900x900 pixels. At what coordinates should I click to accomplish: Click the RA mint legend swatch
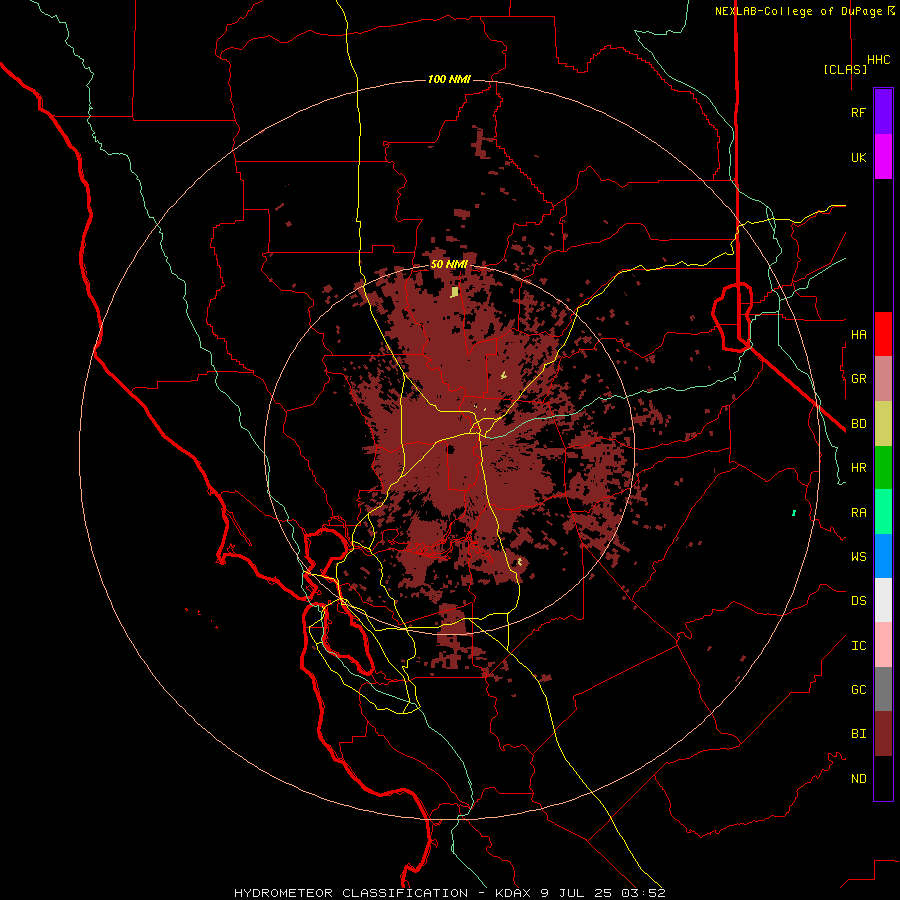point(883,512)
